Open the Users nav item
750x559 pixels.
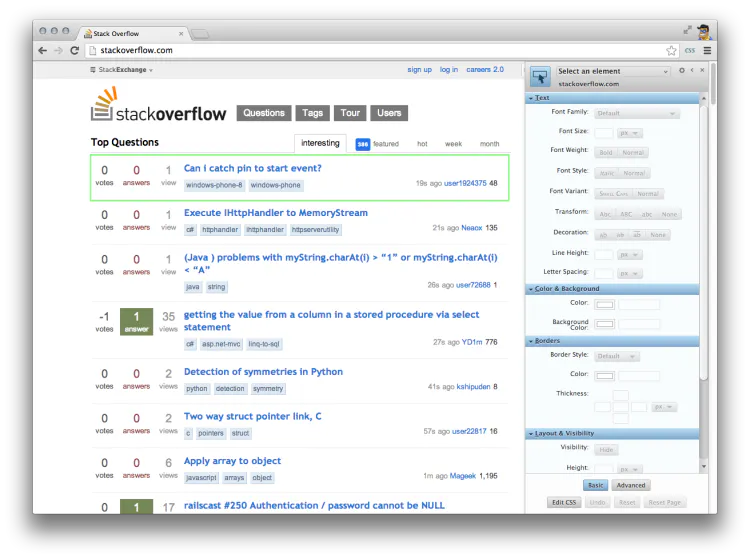pos(389,113)
